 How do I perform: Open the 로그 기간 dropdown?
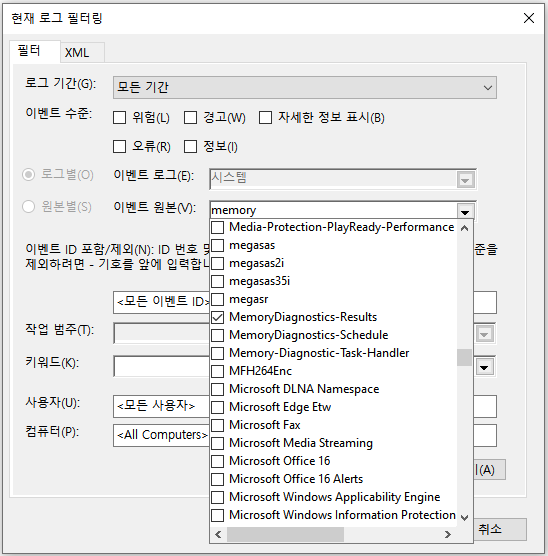pyautogui.click(x=305, y=88)
